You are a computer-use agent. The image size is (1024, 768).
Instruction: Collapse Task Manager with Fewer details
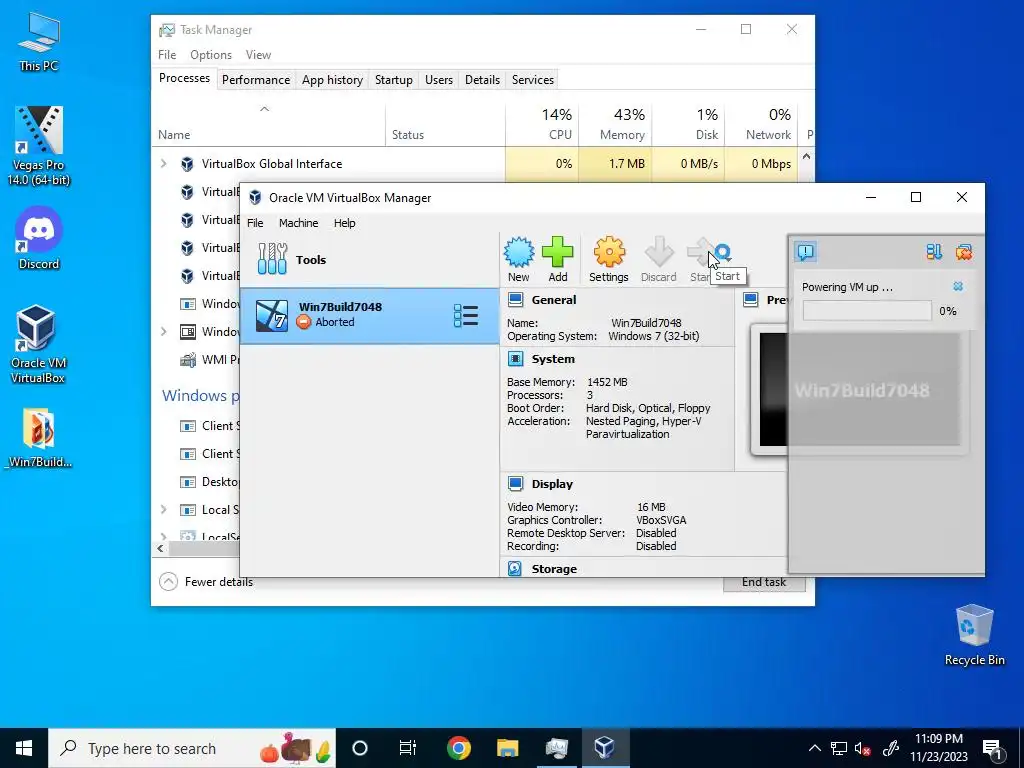click(206, 581)
